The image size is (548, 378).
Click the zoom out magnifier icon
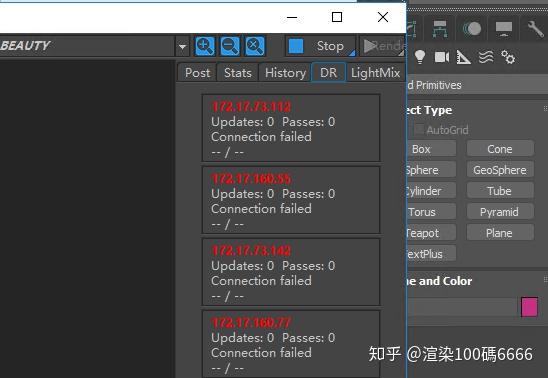[230, 46]
